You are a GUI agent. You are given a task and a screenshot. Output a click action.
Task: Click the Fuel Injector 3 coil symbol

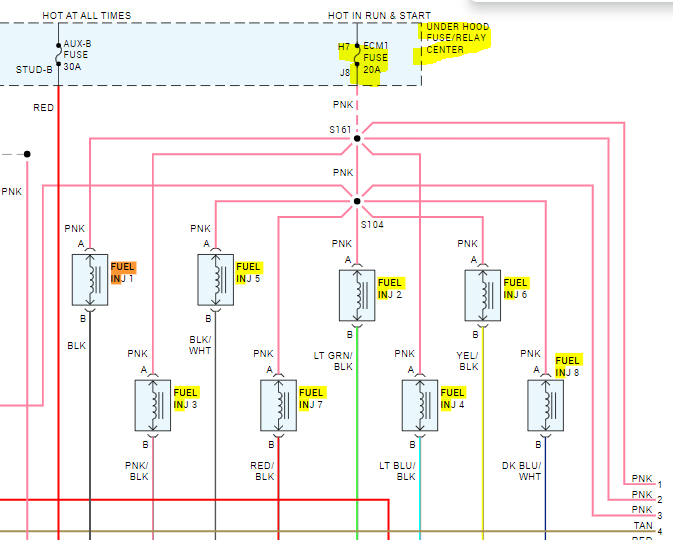click(153, 405)
